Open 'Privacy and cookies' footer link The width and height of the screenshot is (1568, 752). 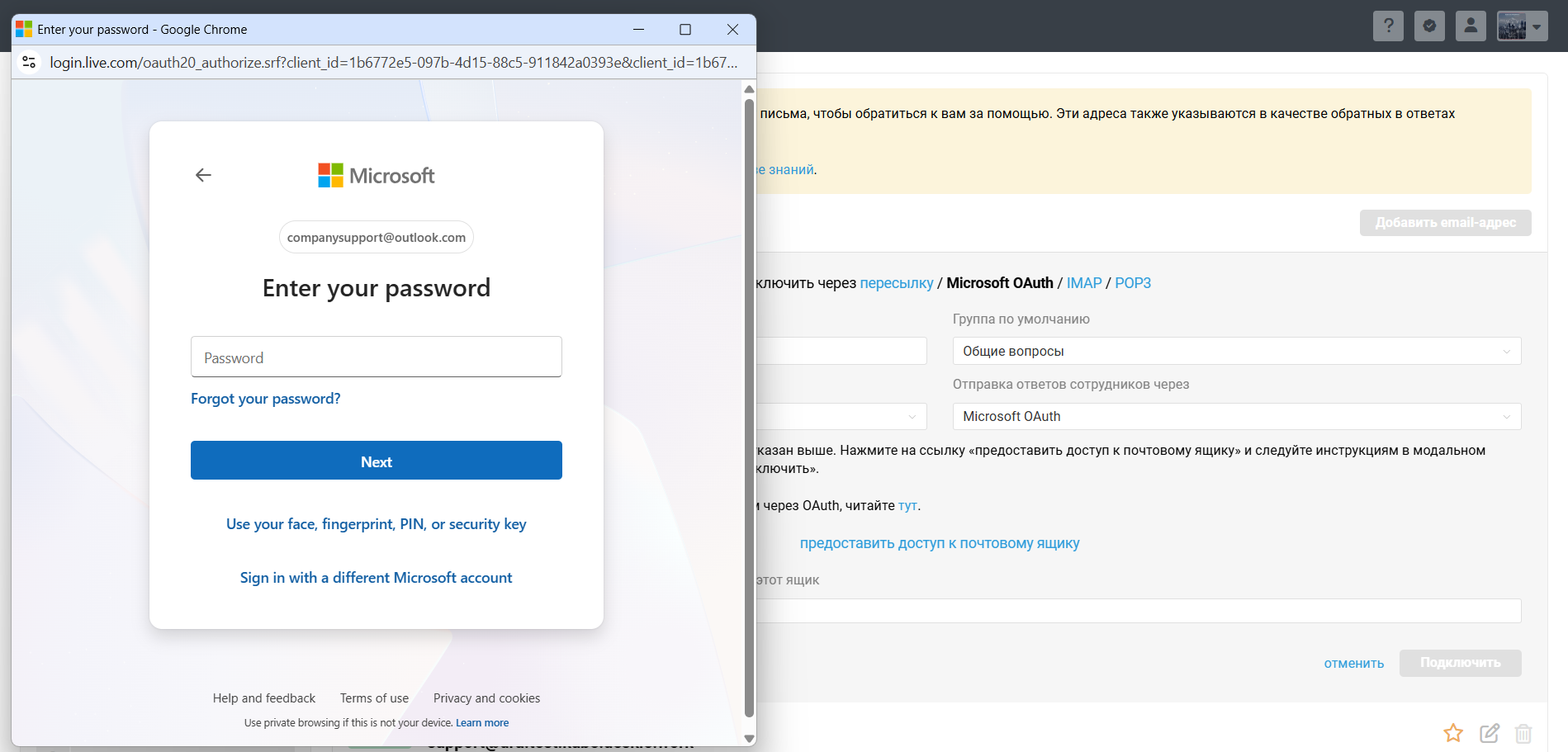click(x=486, y=698)
